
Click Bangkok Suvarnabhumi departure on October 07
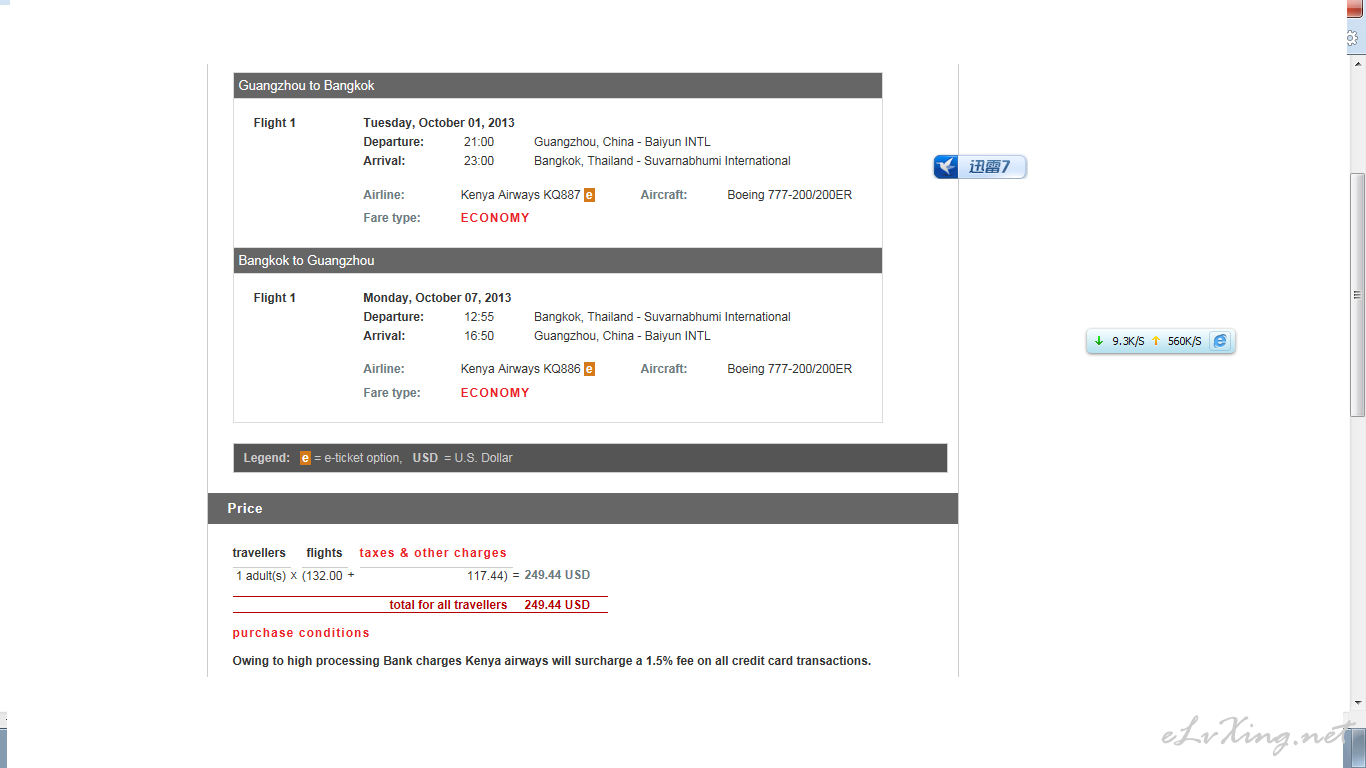coord(662,317)
